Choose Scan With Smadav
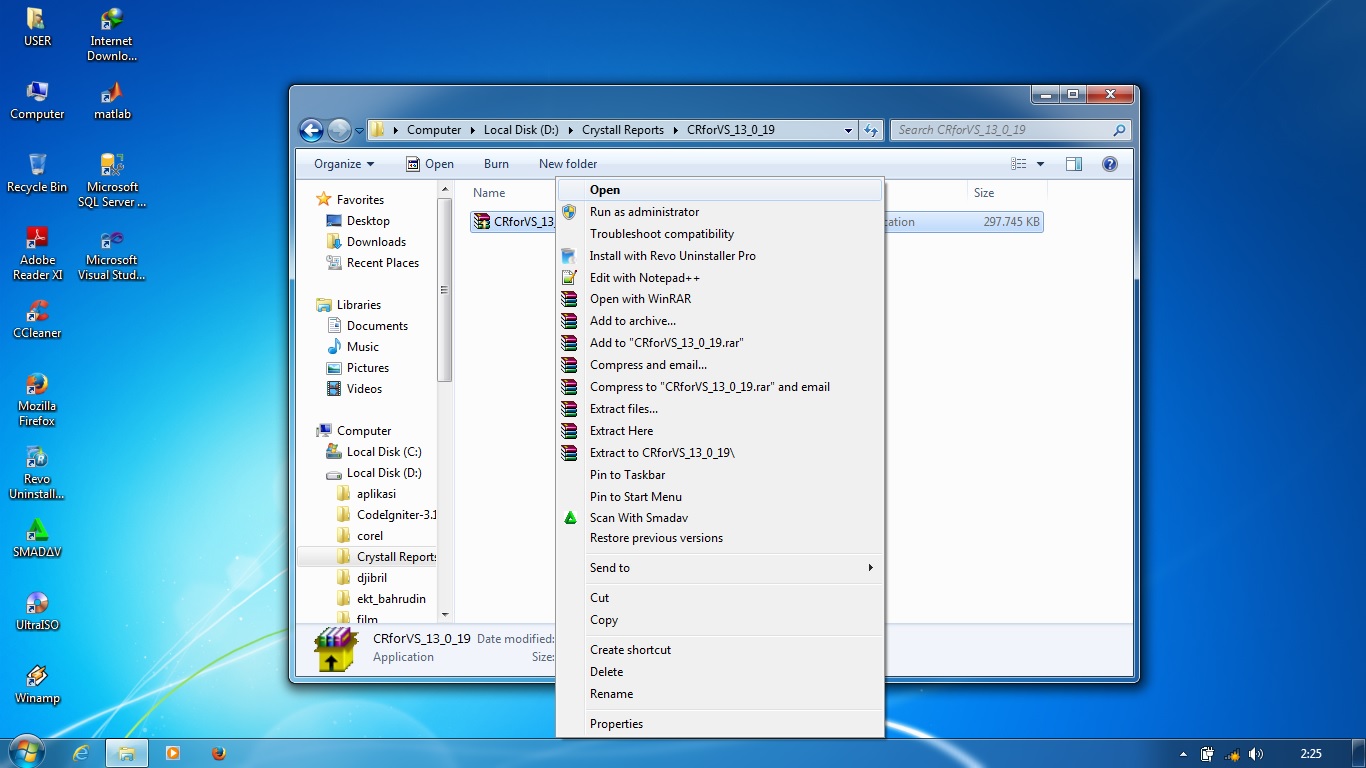This screenshot has height=768, width=1366. pyautogui.click(x=720, y=518)
